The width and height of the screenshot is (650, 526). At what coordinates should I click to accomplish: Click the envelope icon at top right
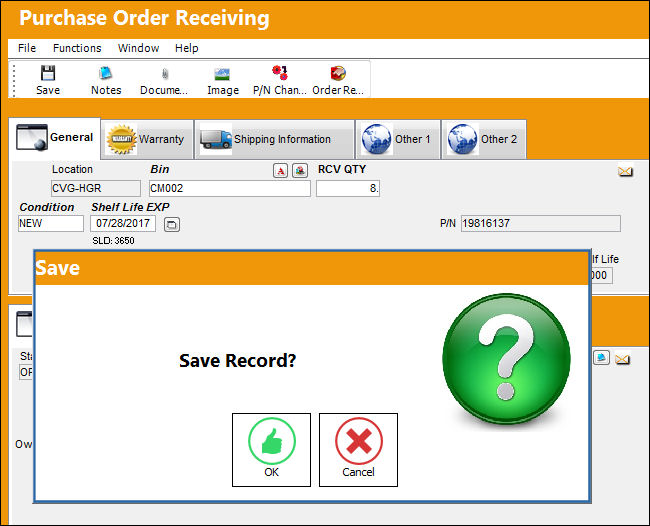click(x=625, y=171)
